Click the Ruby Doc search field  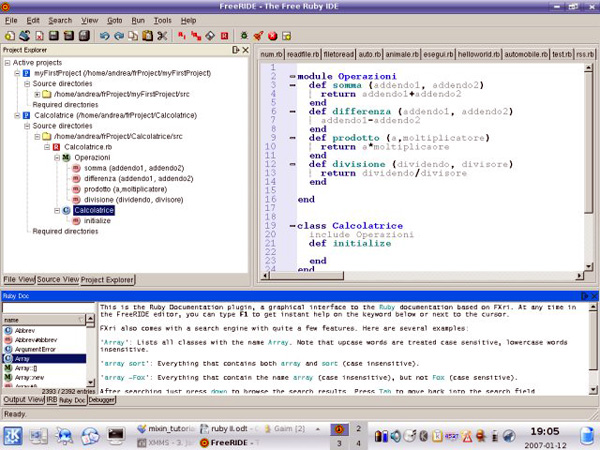[49, 308]
